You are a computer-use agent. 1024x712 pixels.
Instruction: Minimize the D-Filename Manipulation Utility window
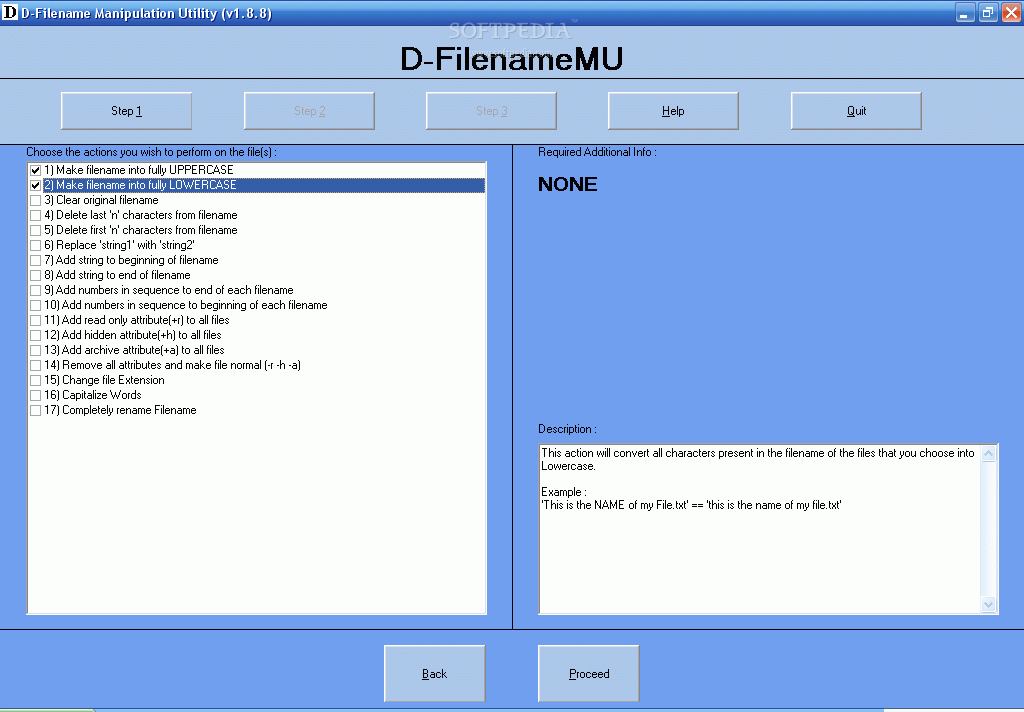point(965,13)
